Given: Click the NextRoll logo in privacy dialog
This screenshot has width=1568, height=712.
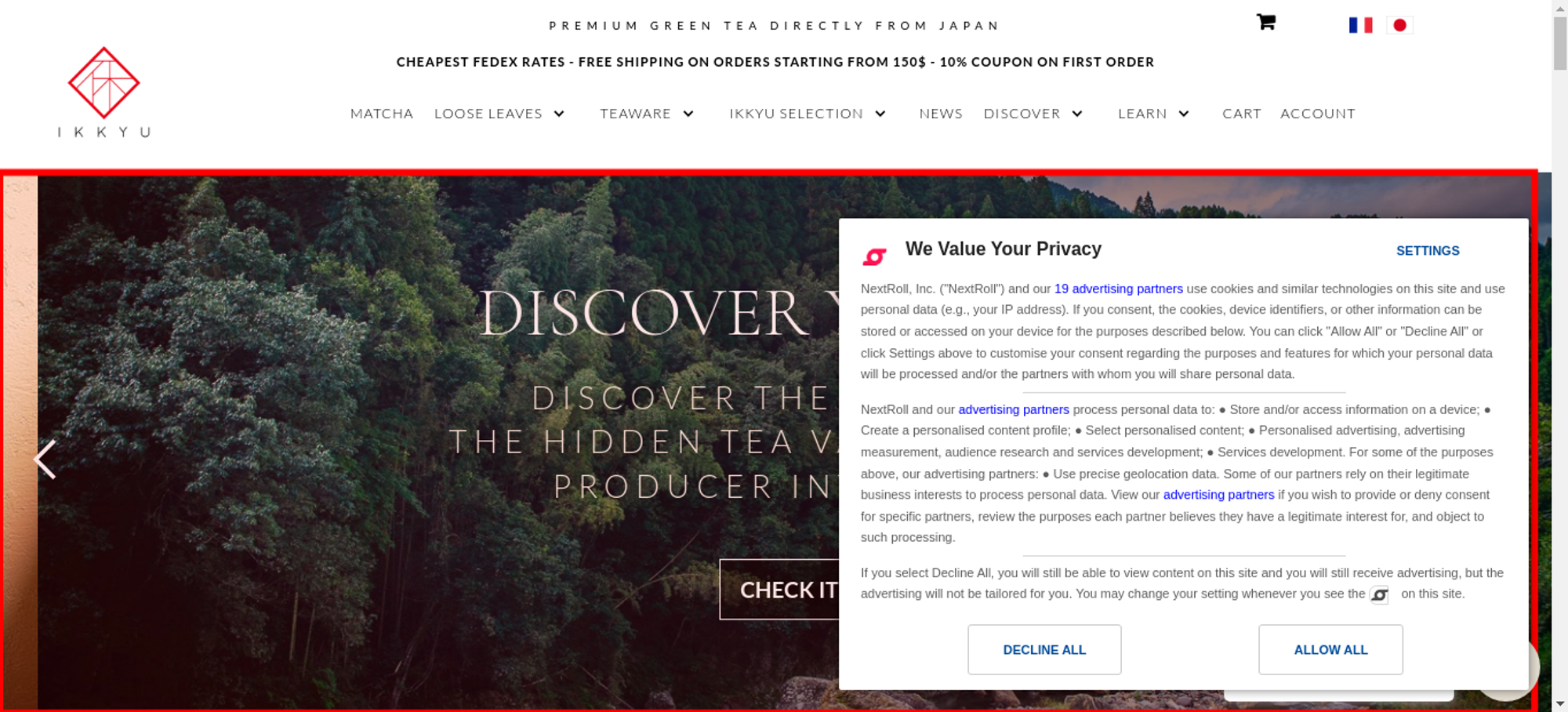Looking at the screenshot, I should [x=874, y=256].
